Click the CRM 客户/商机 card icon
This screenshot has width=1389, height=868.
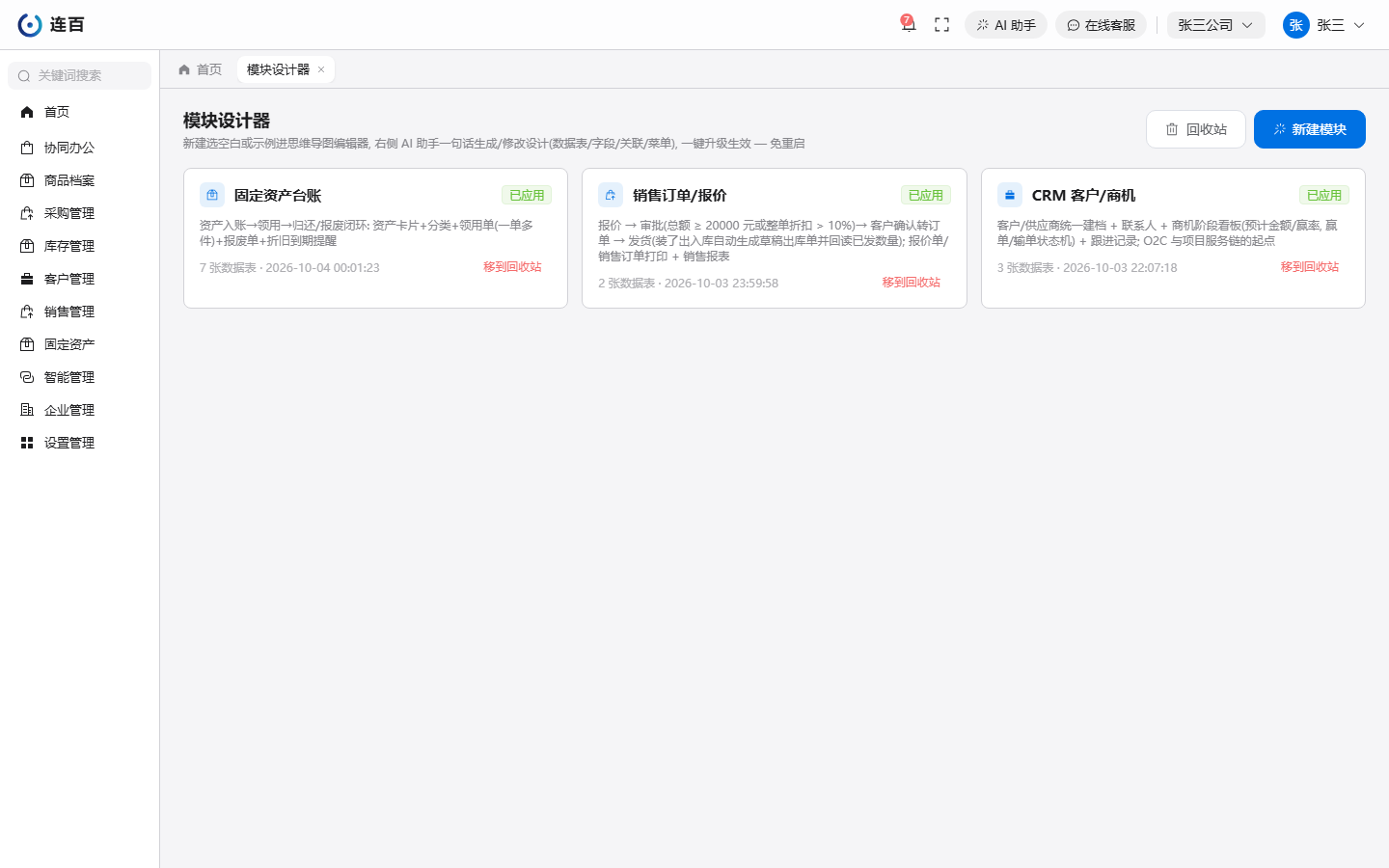1010,195
